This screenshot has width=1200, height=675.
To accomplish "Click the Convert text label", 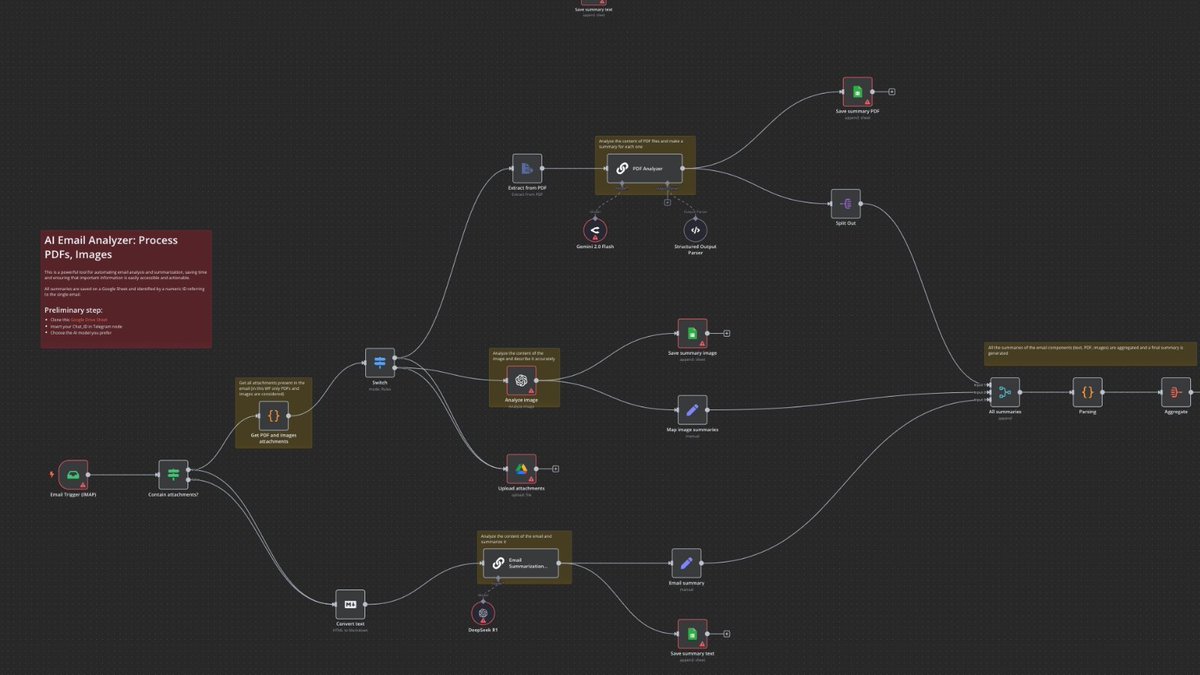I will (350, 624).
